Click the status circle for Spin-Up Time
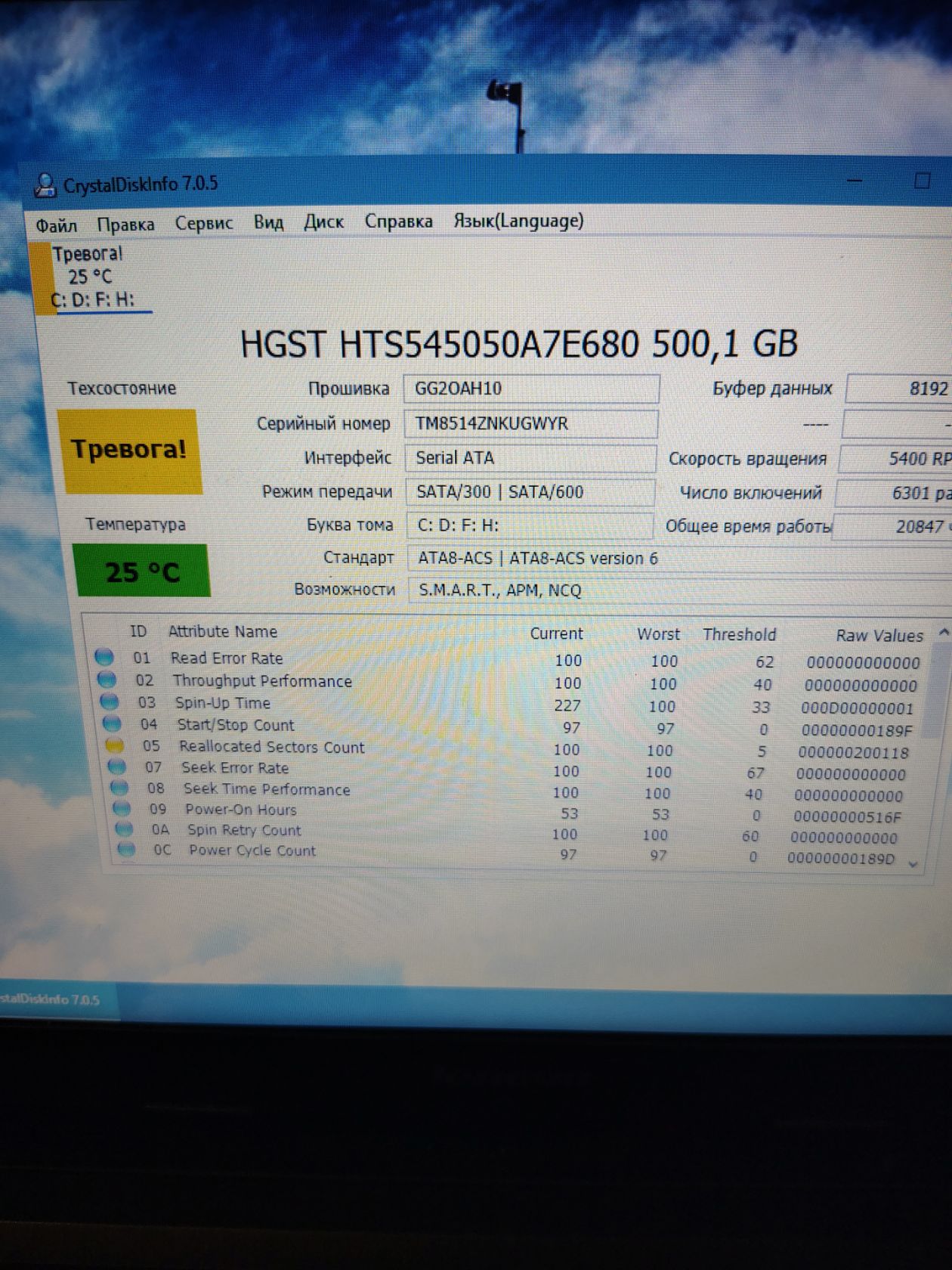The image size is (952, 1270). pyautogui.click(x=110, y=702)
